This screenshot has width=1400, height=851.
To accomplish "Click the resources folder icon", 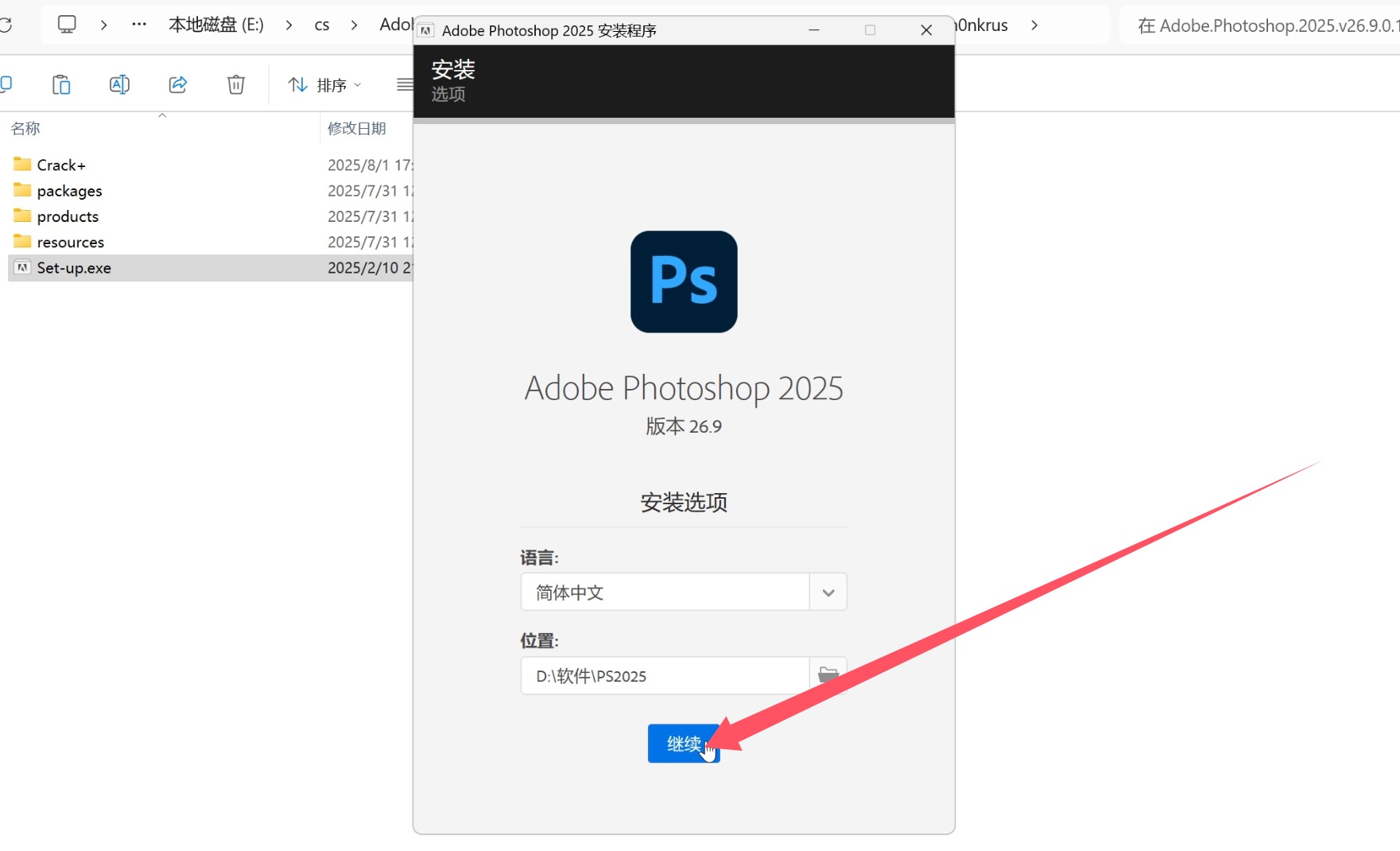I will pos(22,241).
